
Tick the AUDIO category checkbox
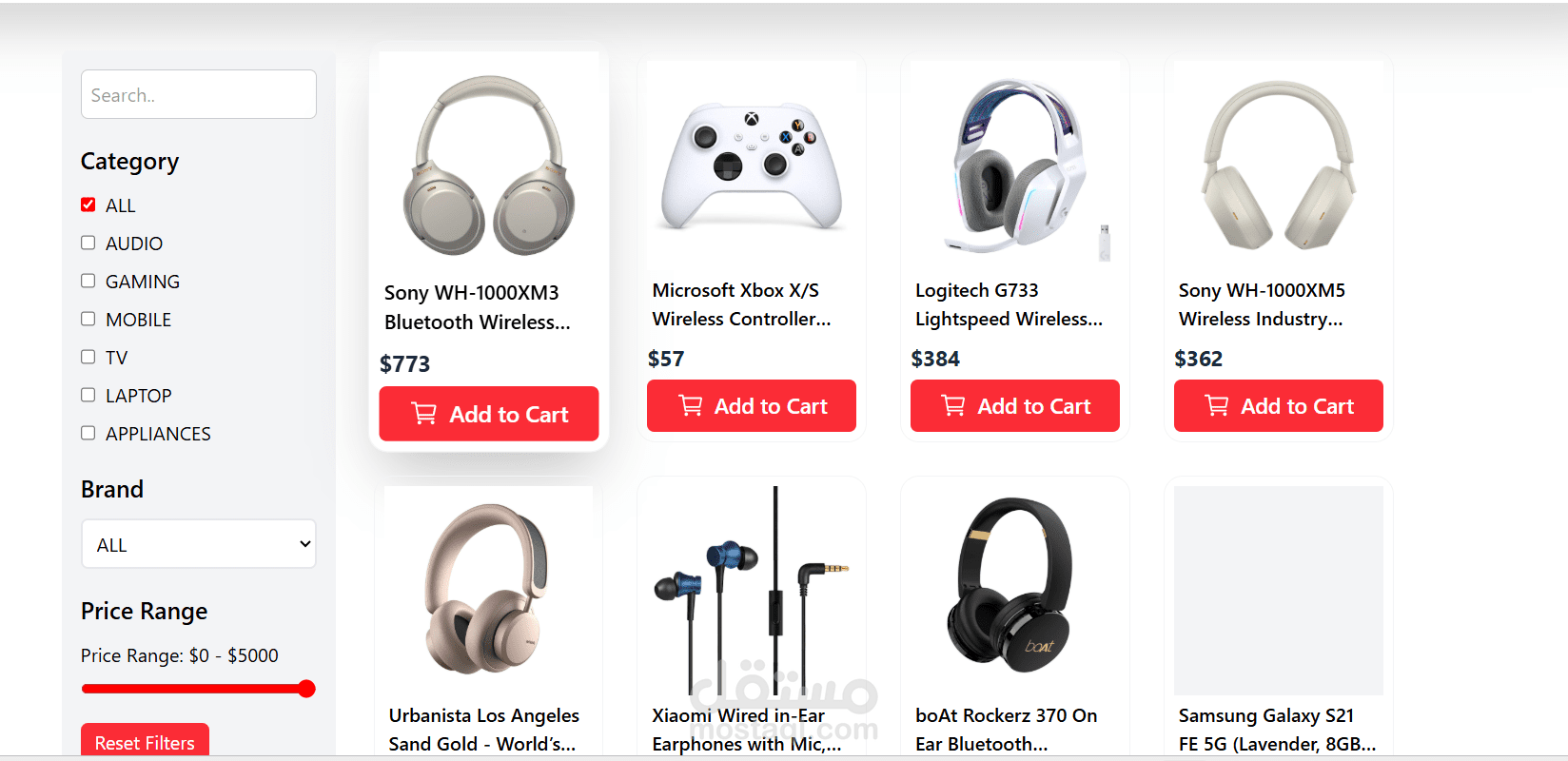(88, 243)
